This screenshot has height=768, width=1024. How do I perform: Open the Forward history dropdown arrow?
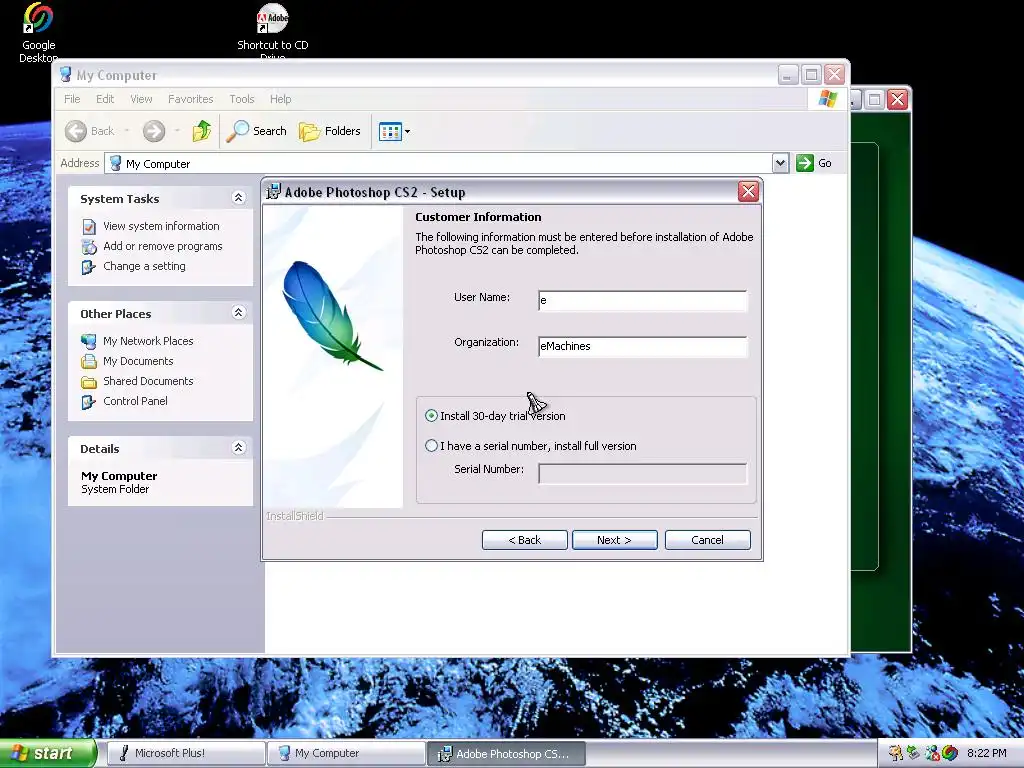(177, 131)
